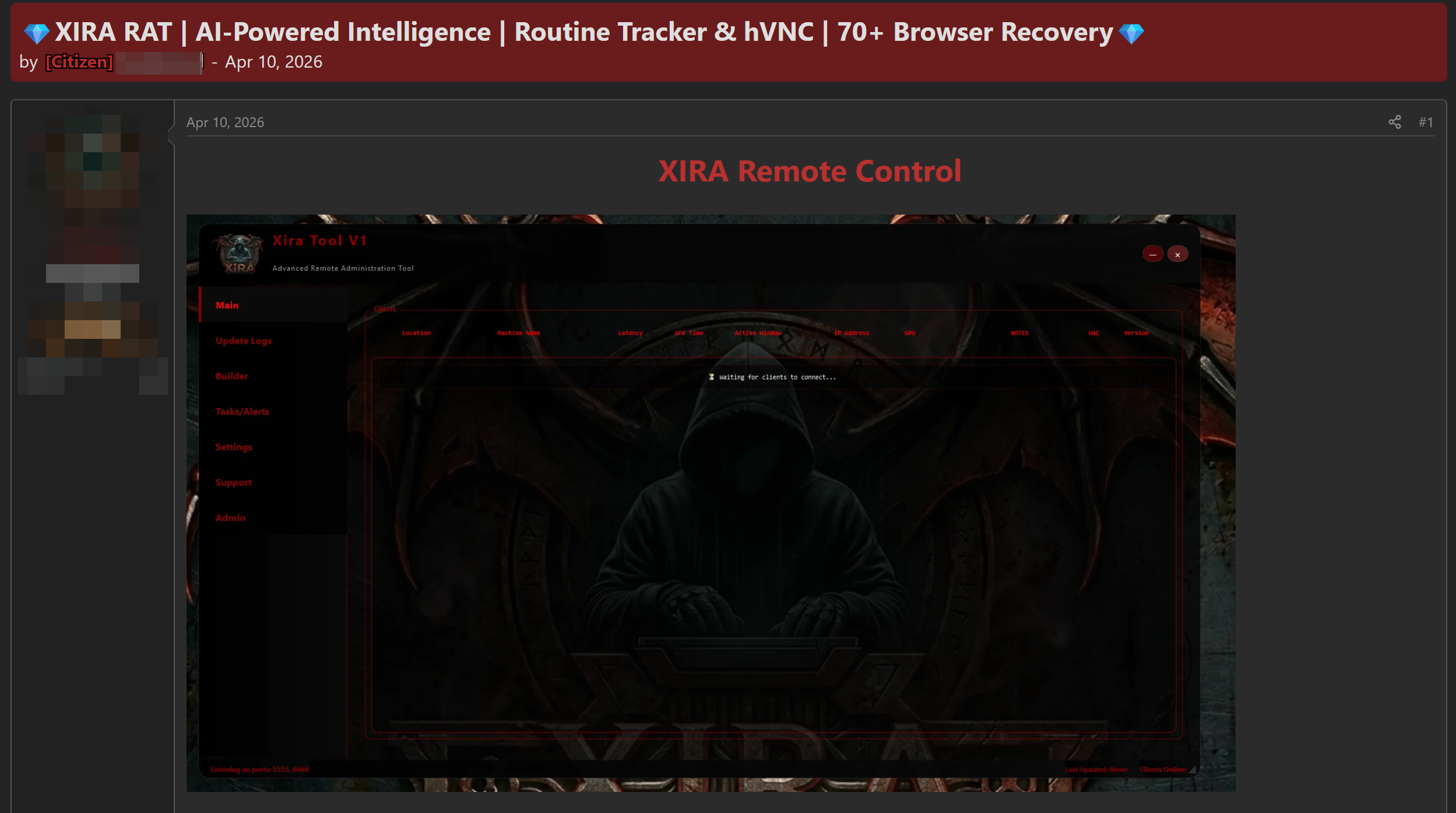Click the red minimize button of Xira Tool

click(x=1152, y=254)
